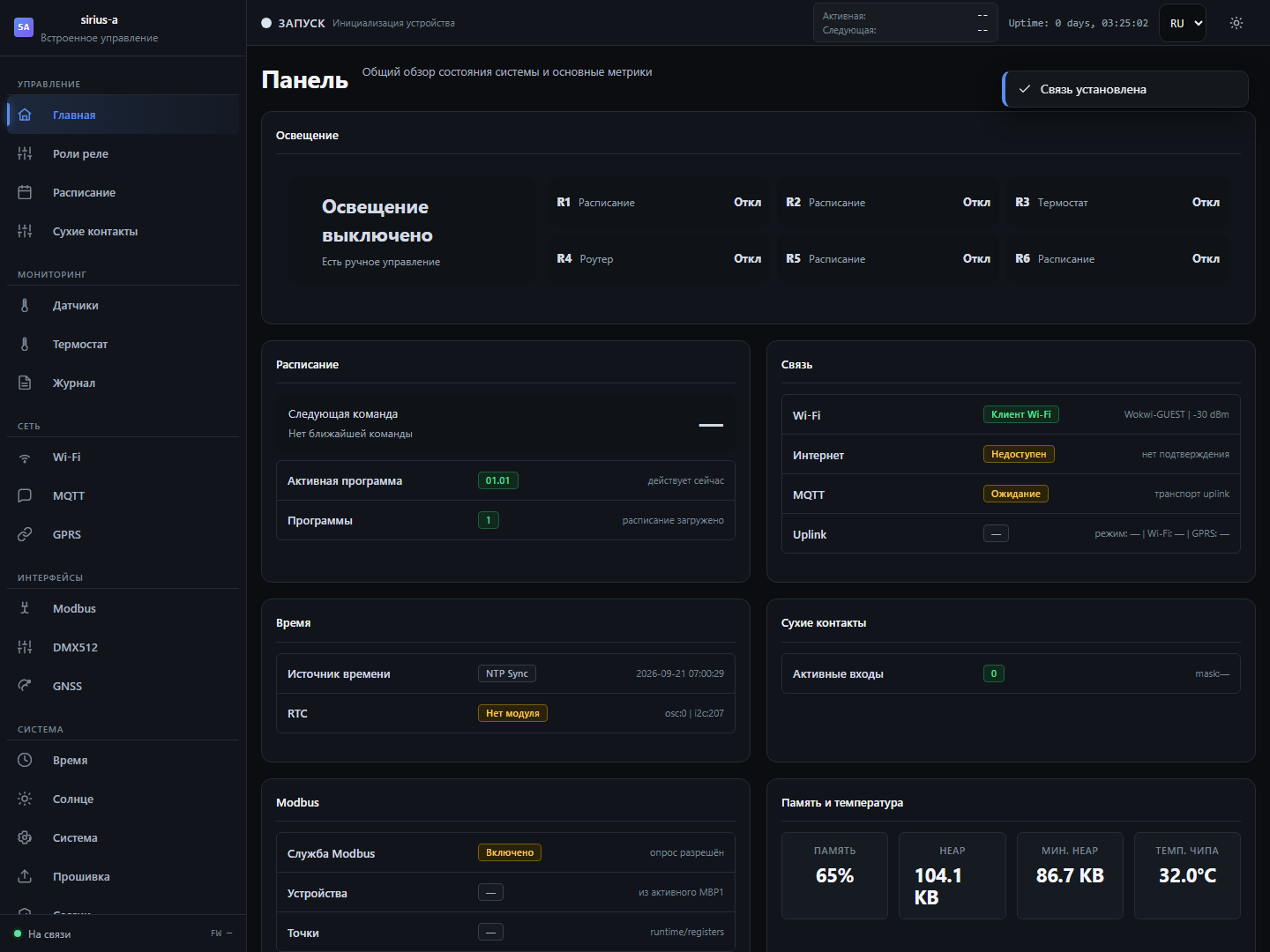Click the sliders icon beside Роли реле
This screenshot has height=952, width=1270.
click(25, 153)
